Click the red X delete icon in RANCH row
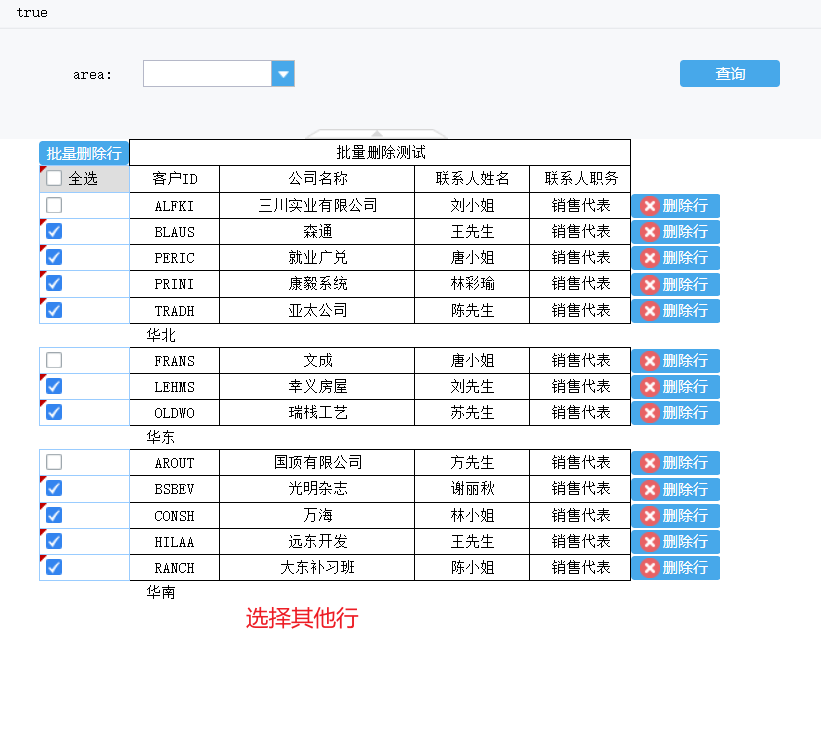821x730 pixels. click(x=650, y=568)
